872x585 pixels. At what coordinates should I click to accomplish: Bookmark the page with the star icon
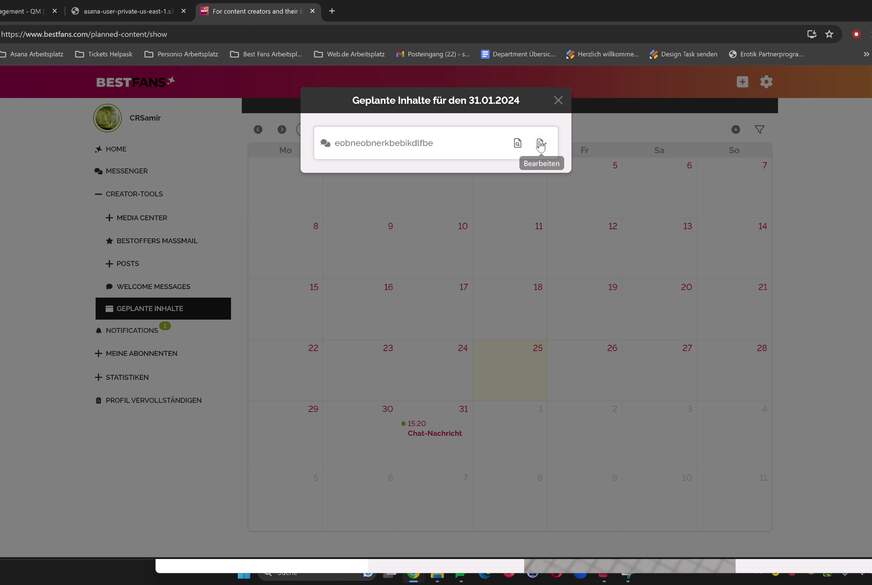click(829, 34)
